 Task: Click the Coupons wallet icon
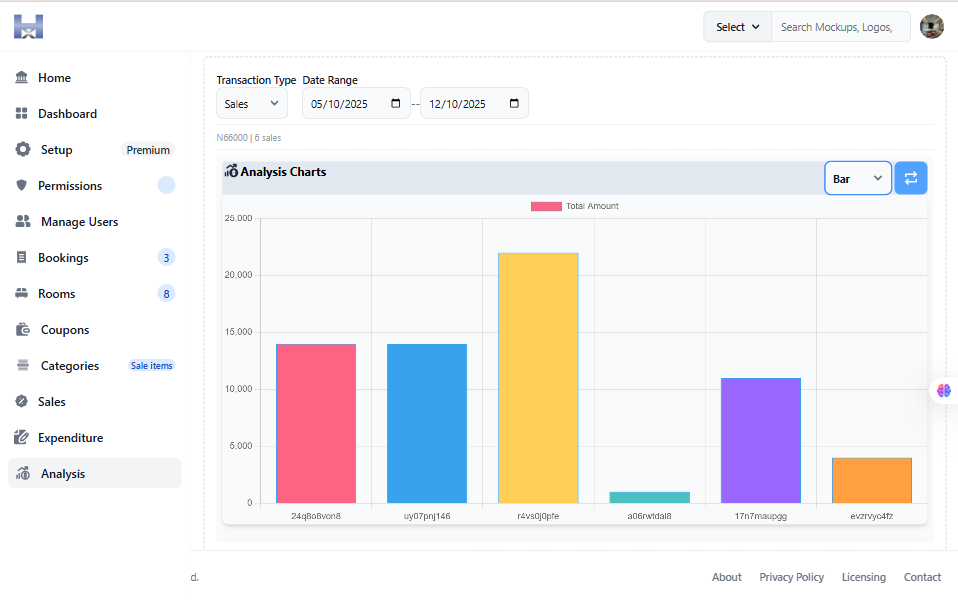[23, 330]
